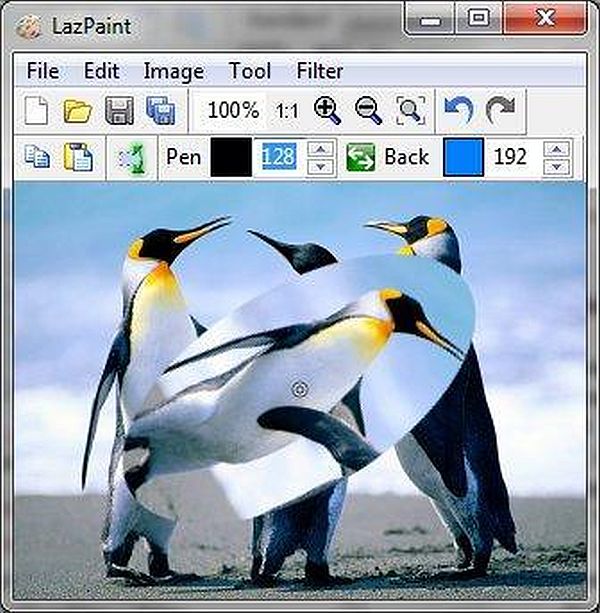The width and height of the screenshot is (600, 613).
Task: Save the image with the single floppy disk icon
Action: coord(119,110)
